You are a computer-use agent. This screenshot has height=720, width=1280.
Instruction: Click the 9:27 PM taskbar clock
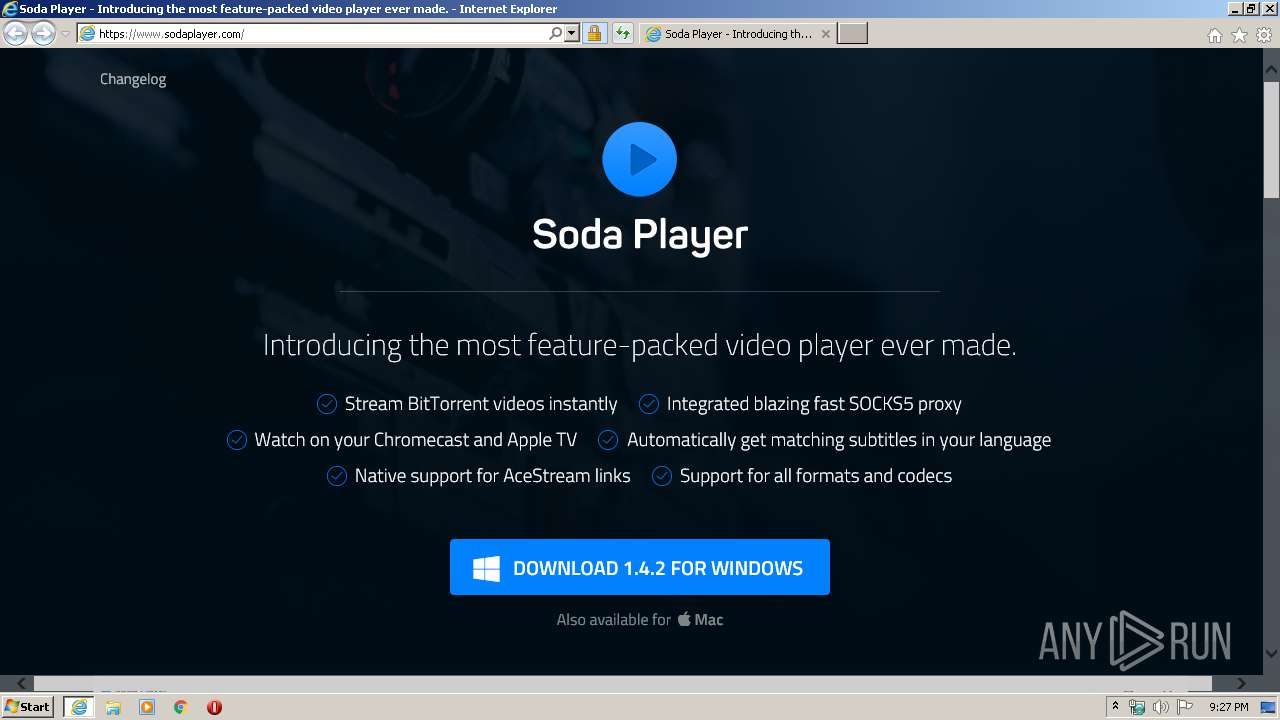[x=1229, y=707]
